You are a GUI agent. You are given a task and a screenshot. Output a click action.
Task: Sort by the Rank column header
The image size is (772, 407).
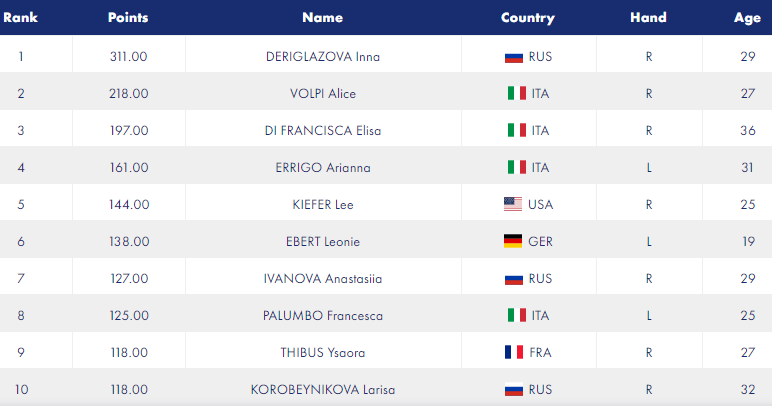point(20,18)
